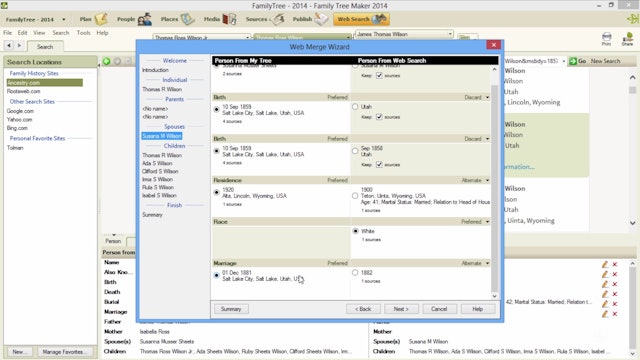Click search results scrollbar up arrow
This screenshot has height=360, width=640.
pos(632,77)
